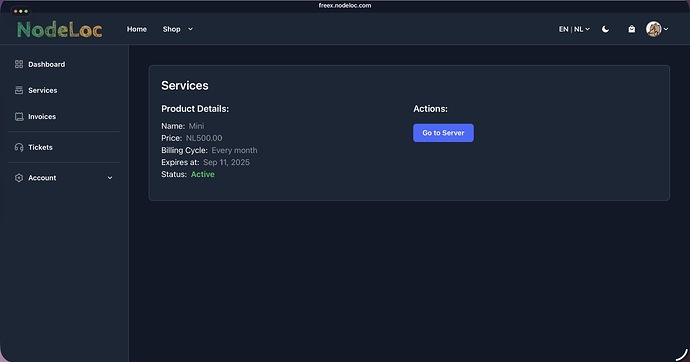This screenshot has height=362, width=690.
Task: Click the Actions heading
Action: 430,109
